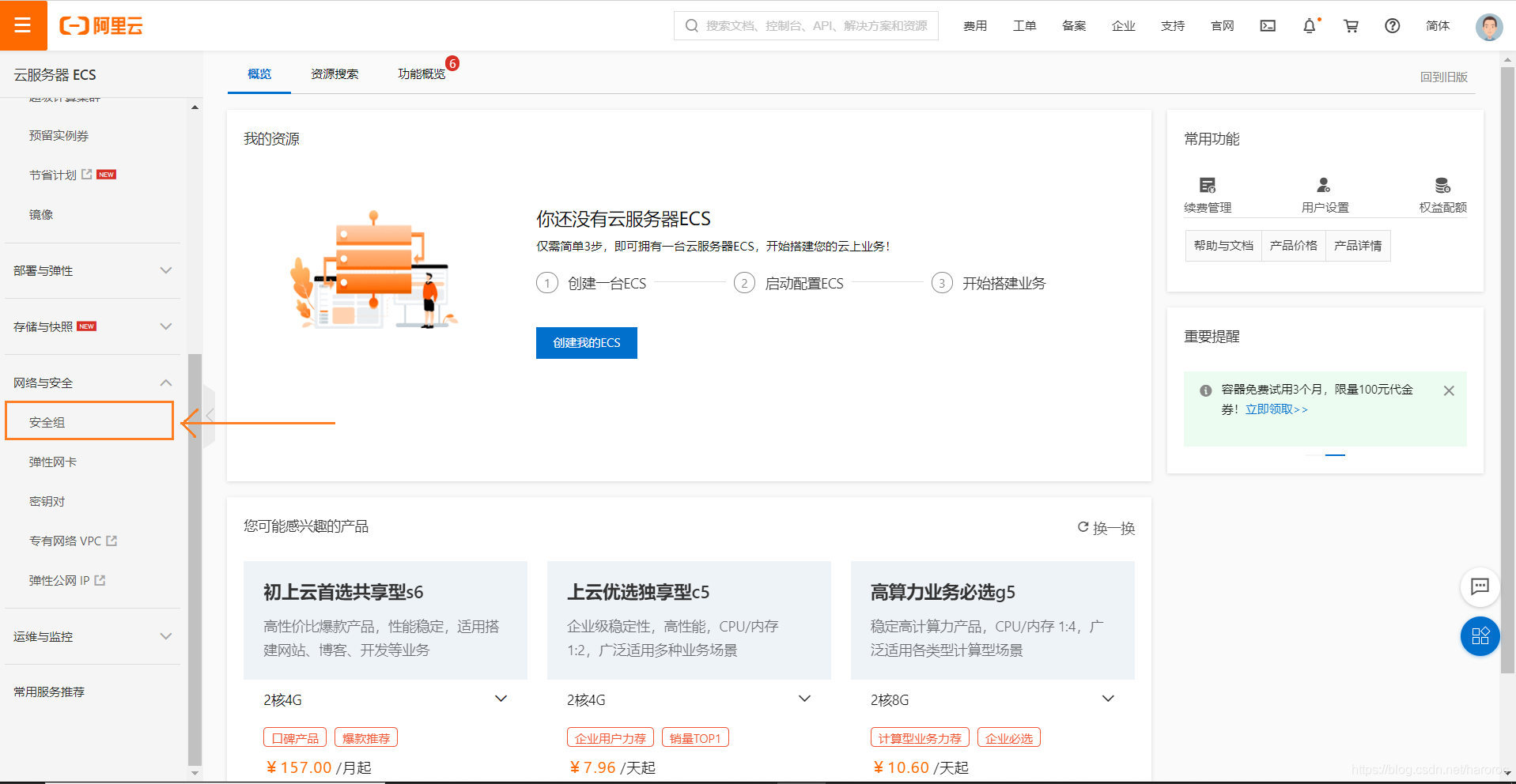The height and width of the screenshot is (784, 1516).
Task: Click the 销量TOP1 tag
Action: point(695,738)
